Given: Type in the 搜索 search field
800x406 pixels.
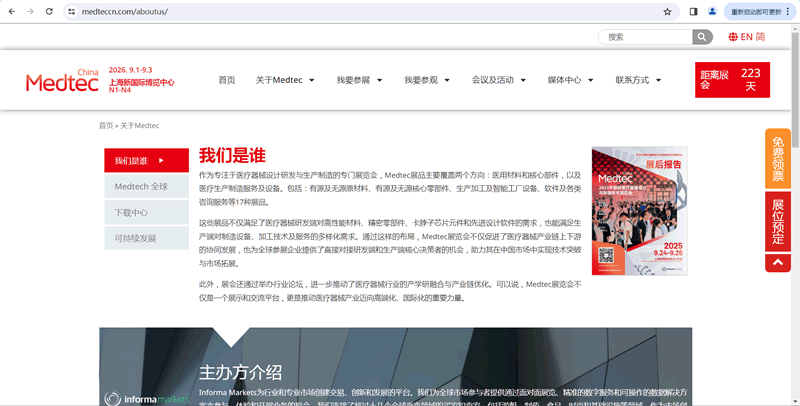Looking at the screenshot, I should pyautogui.click(x=645, y=37).
